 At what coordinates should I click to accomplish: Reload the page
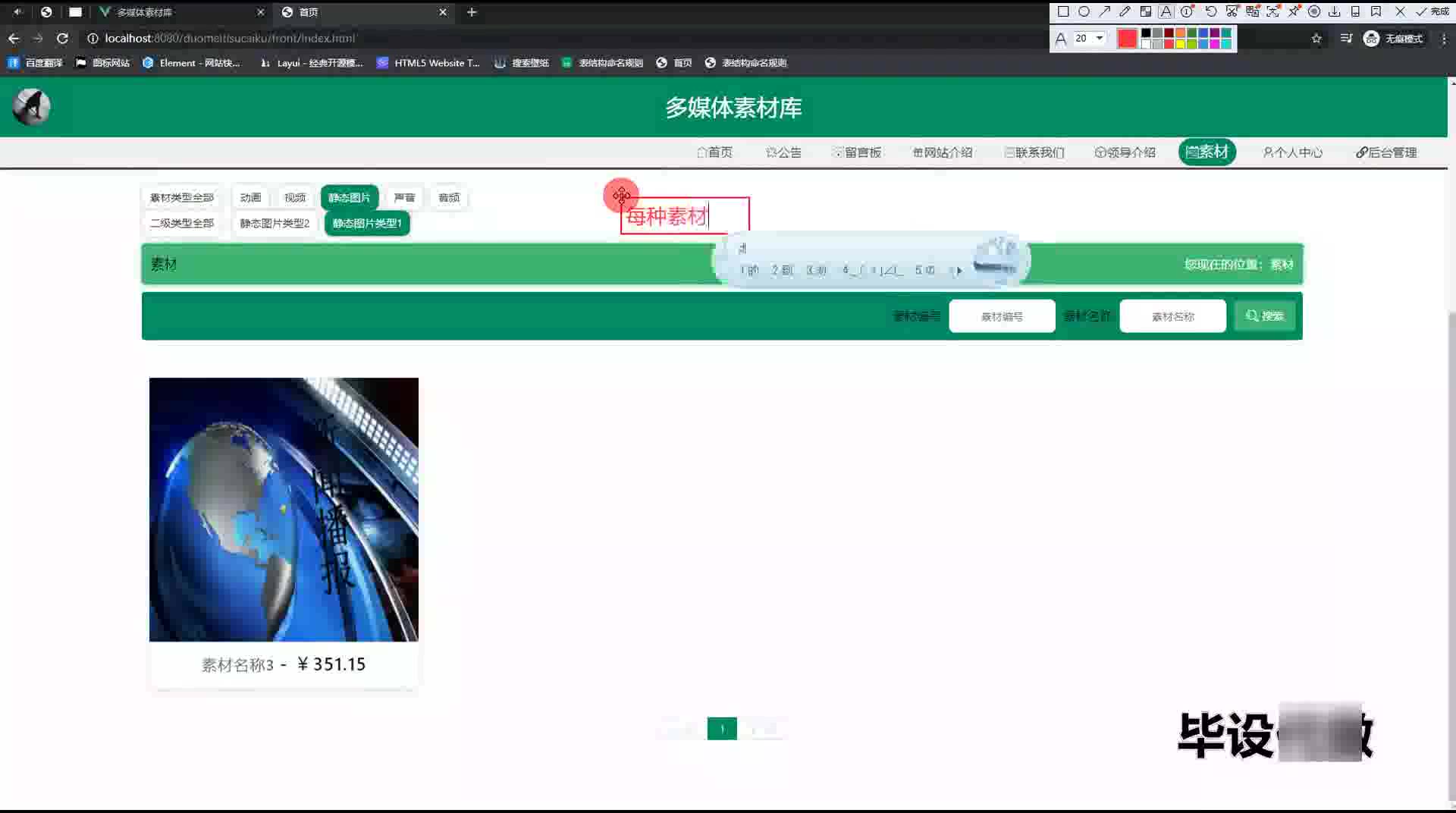[63, 38]
